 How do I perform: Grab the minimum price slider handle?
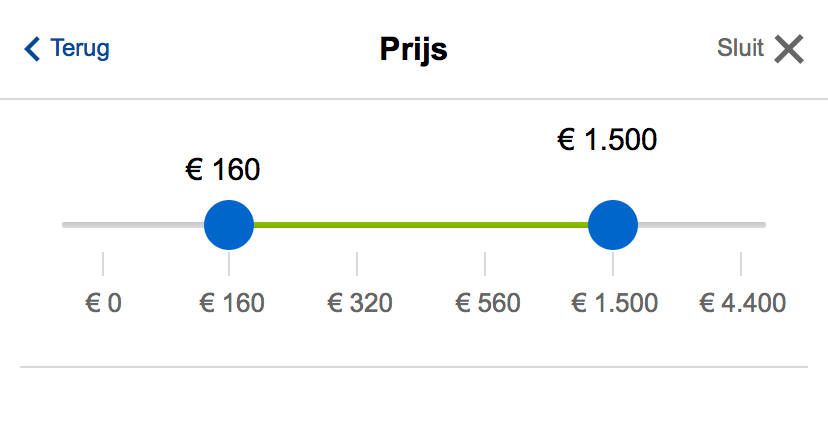229,225
